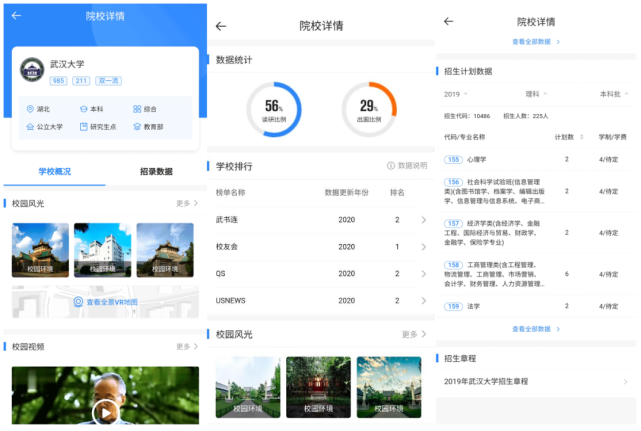The width and height of the screenshot is (641, 431).
Task: Select major code 156 社会科学试验班
Action: [453, 182]
